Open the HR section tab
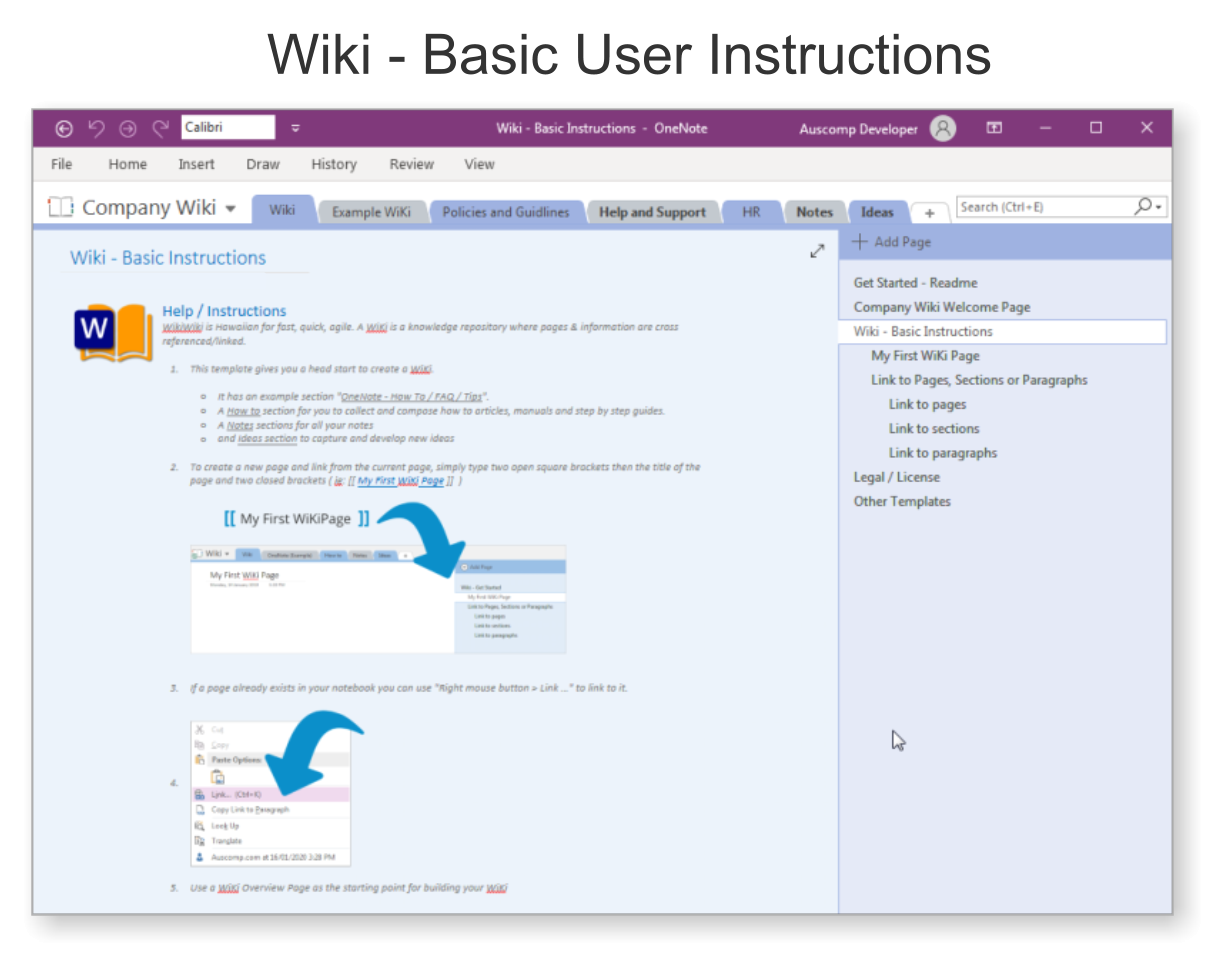 (x=751, y=212)
